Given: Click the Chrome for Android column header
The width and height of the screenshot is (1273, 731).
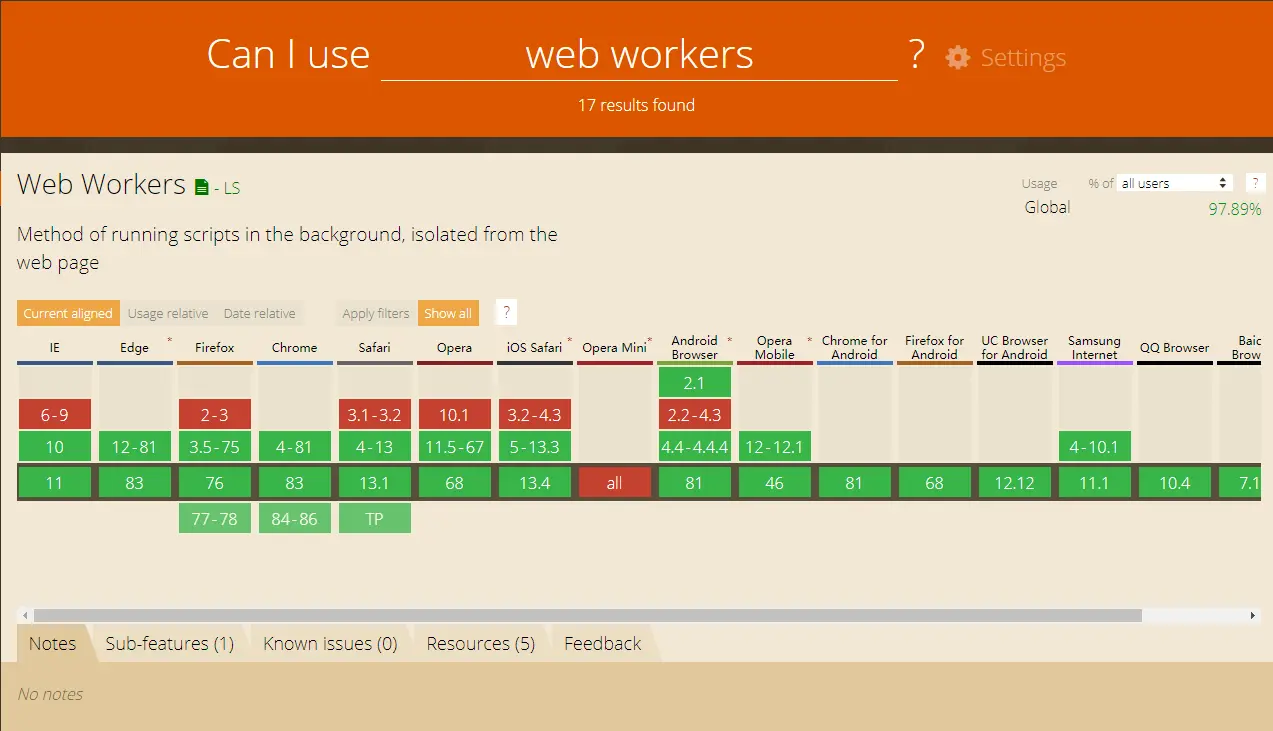Looking at the screenshot, I should click(855, 348).
